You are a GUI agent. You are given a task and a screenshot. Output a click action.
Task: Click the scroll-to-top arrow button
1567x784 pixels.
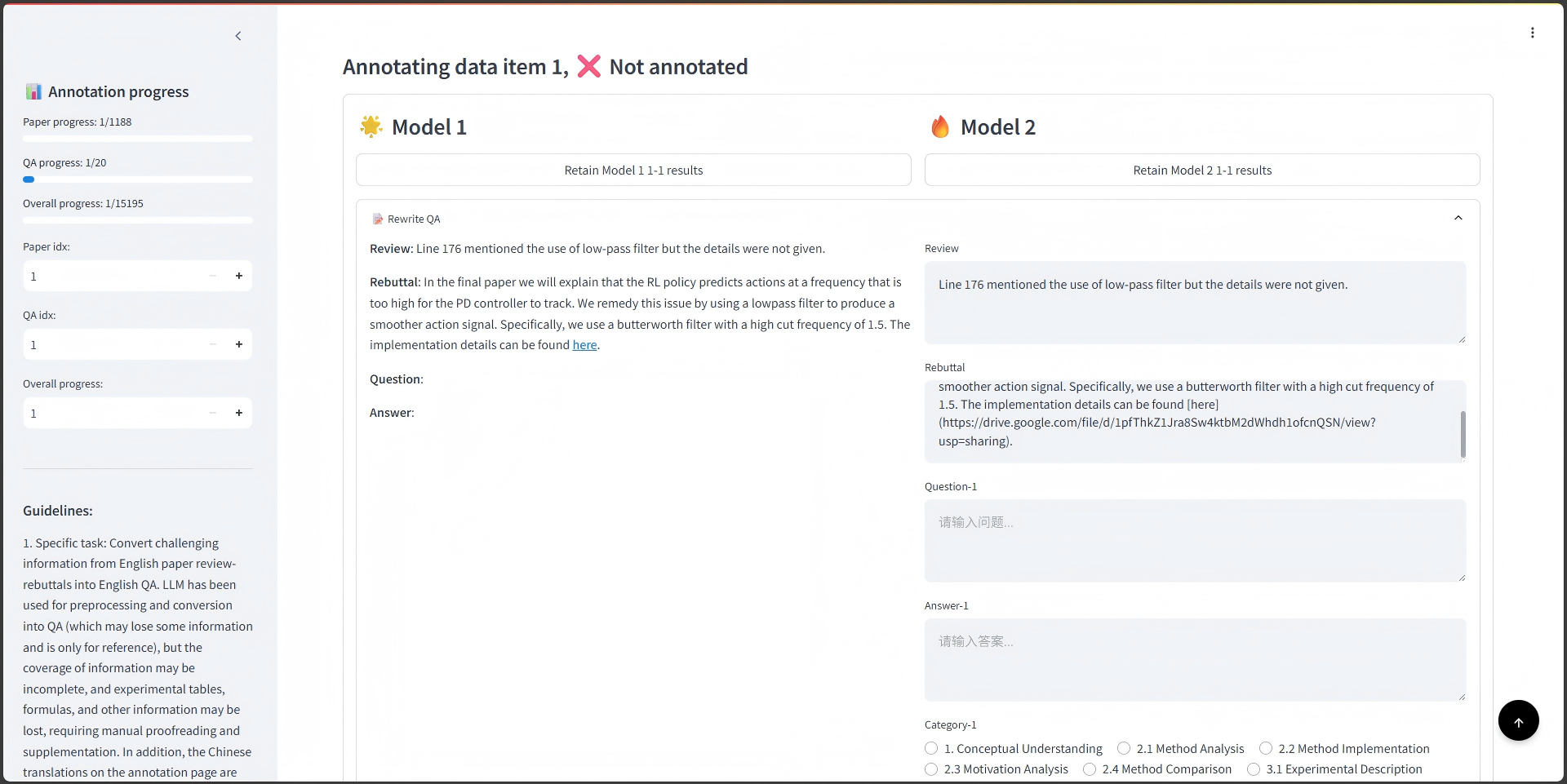pyautogui.click(x=1518, y=721)
